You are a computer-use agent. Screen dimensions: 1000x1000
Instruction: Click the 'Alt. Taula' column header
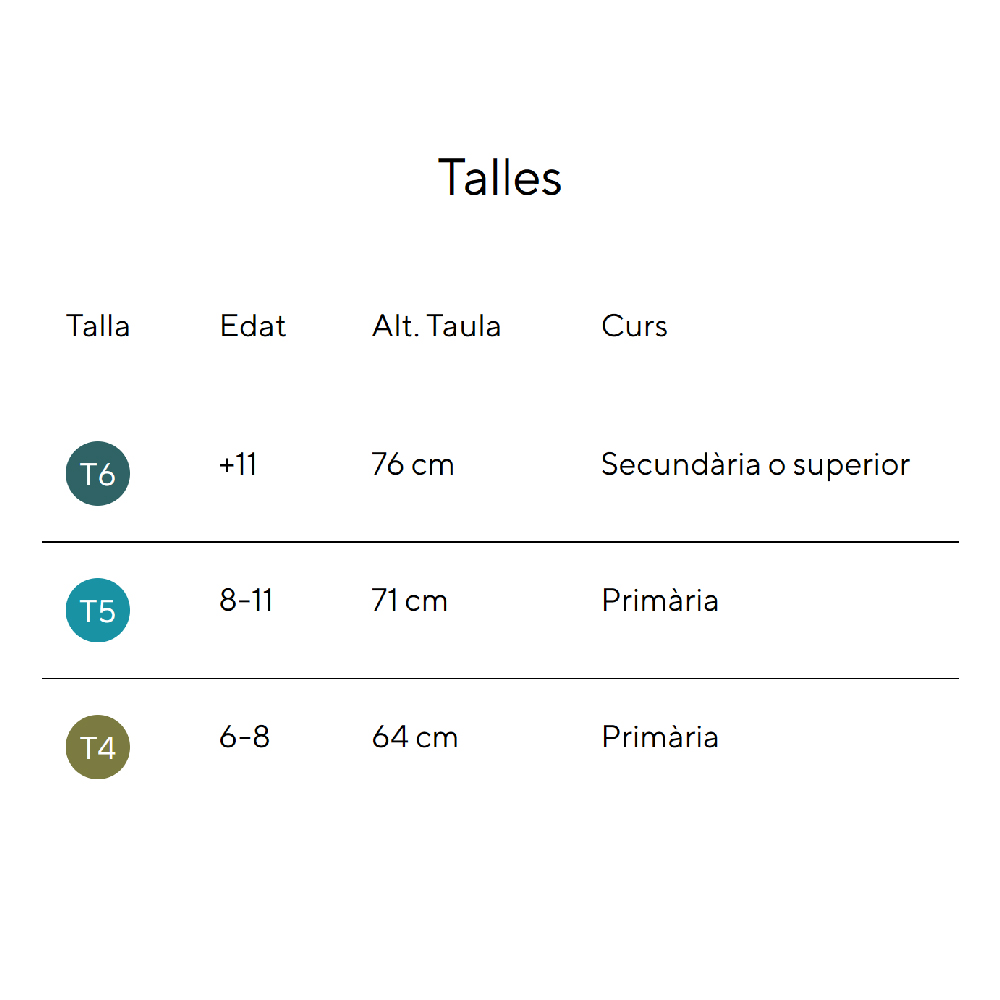pyautogui.click(x=436, y=326)
